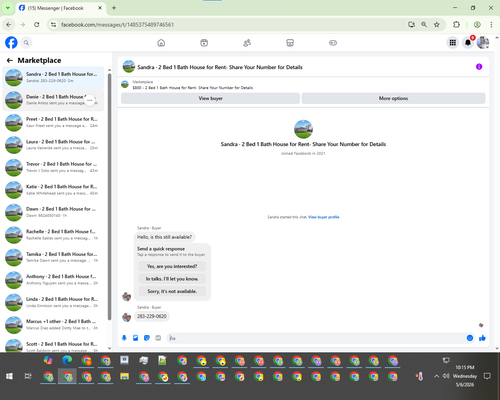The height and width of the screenshot is (400, 500).
Task: Attach a file with the photo icon
Action: pyautogui.click(x=136, y=338)
